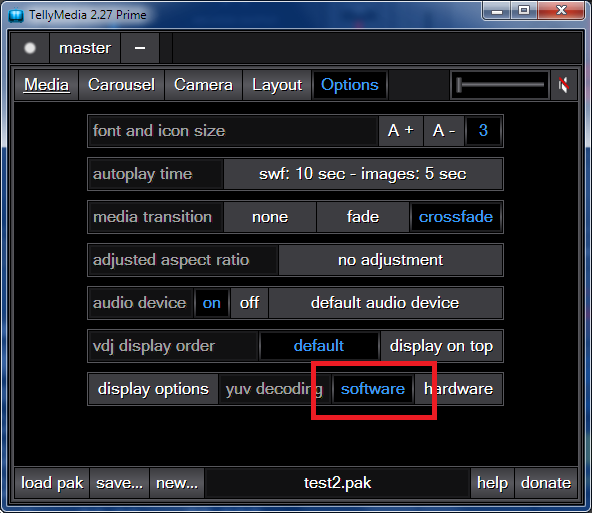Click the load pak button
The height and width of the screenshot is (513, 592).
[52, 483]
